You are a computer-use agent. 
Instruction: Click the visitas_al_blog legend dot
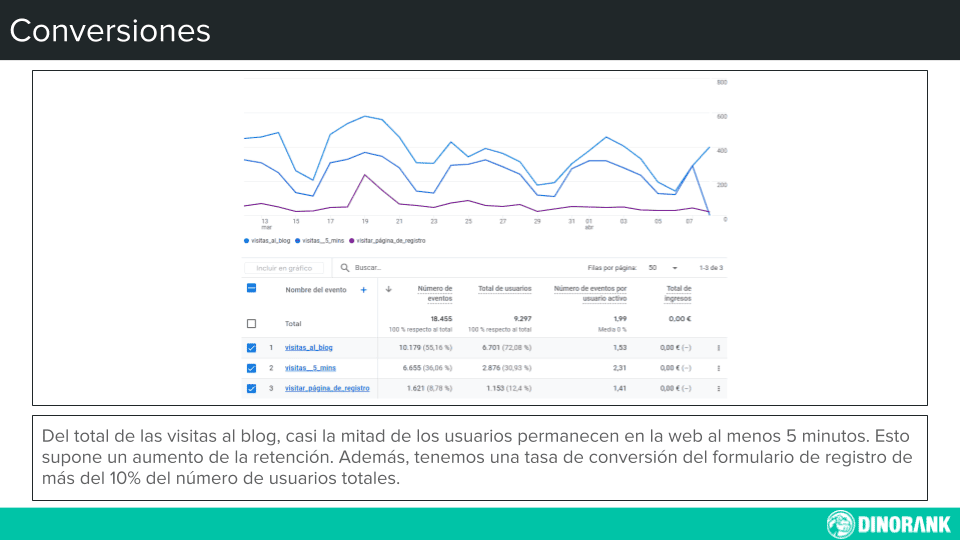point(246,241)
